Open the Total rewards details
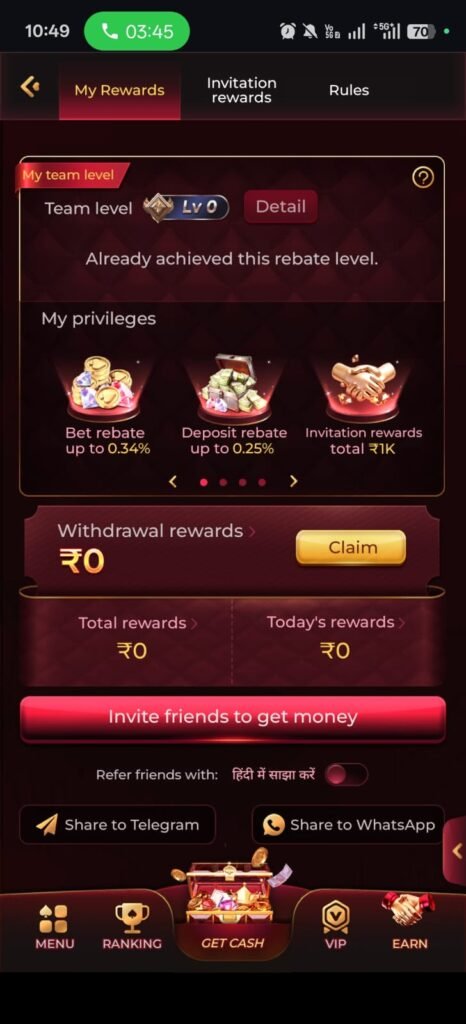Viewport: 466px width, 1024px height. coord(132,637)
